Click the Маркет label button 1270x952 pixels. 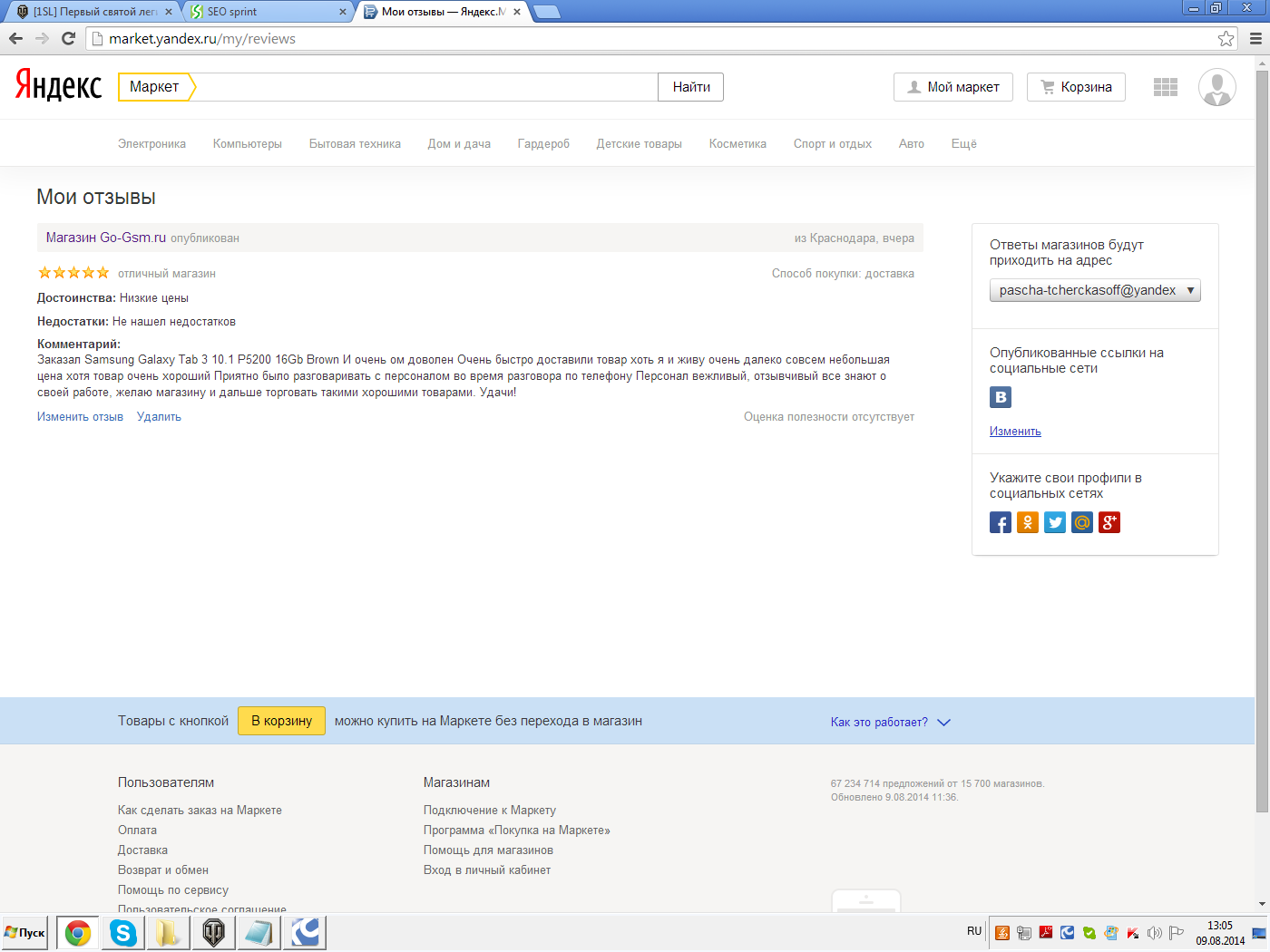(155, 87)
